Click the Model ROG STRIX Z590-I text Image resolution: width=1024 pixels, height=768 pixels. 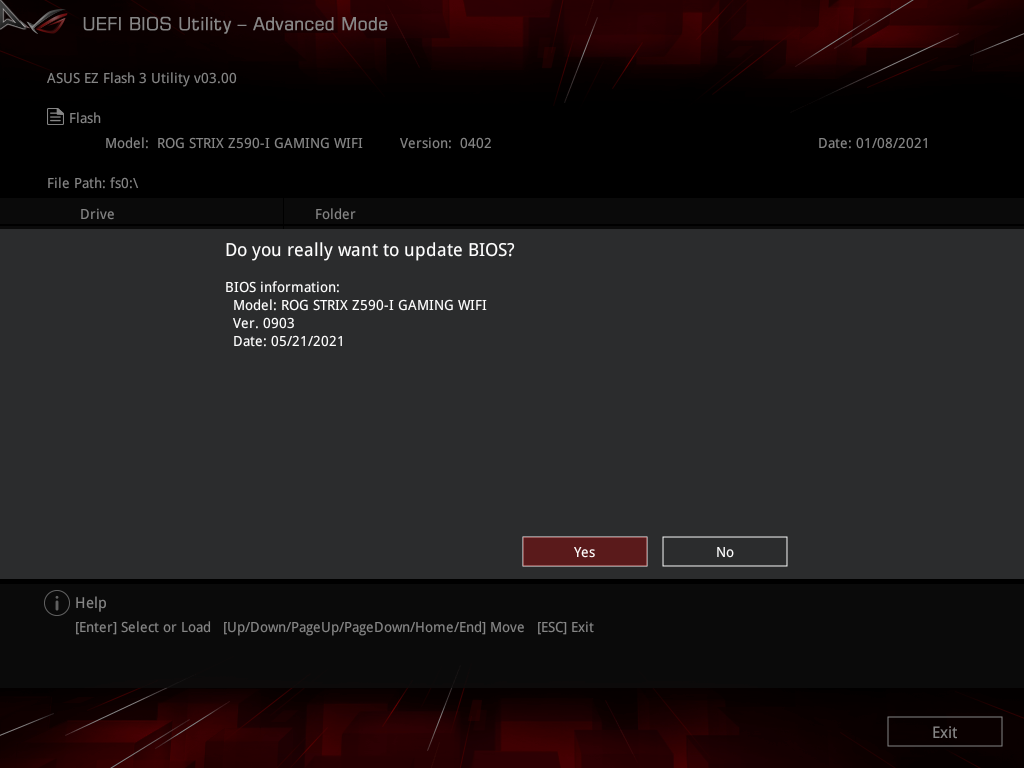(x=234, y=143)
